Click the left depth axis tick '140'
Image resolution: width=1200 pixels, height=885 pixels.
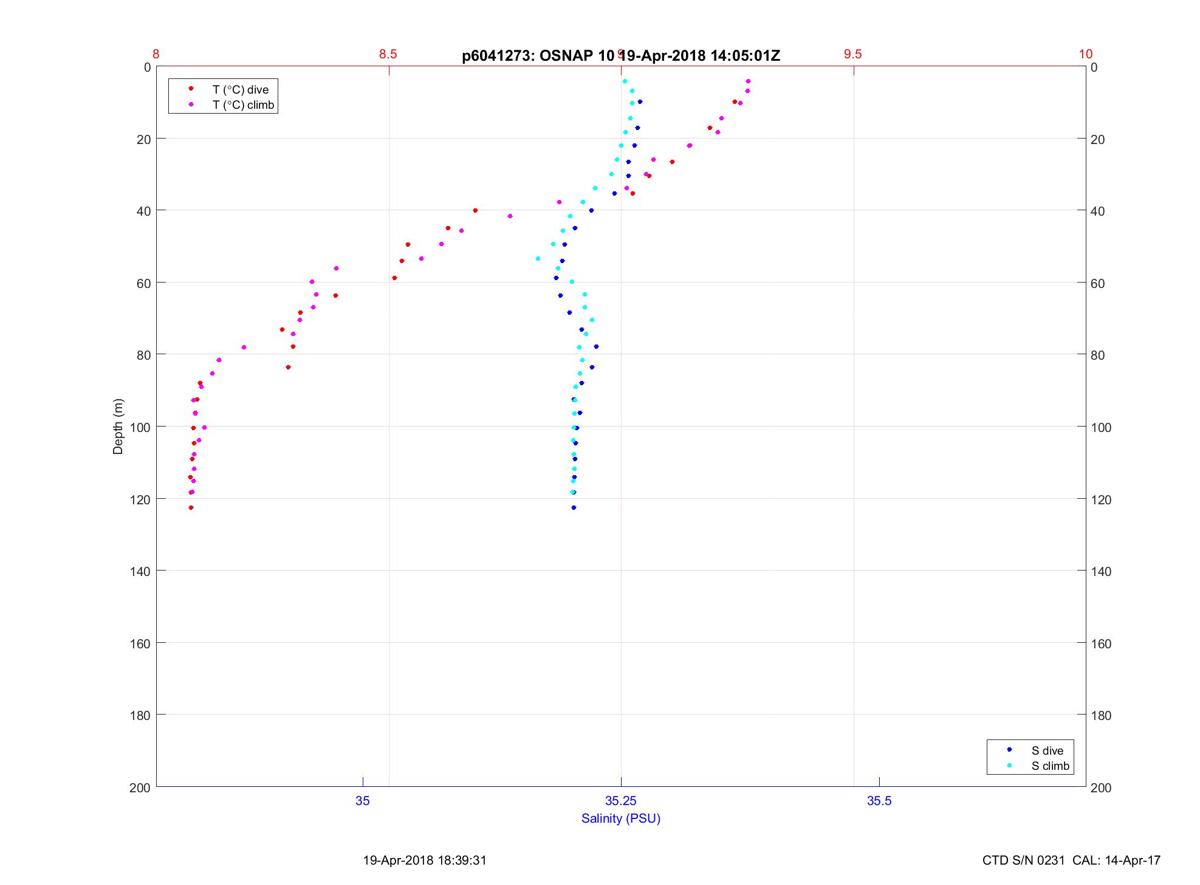coord(141,571)
